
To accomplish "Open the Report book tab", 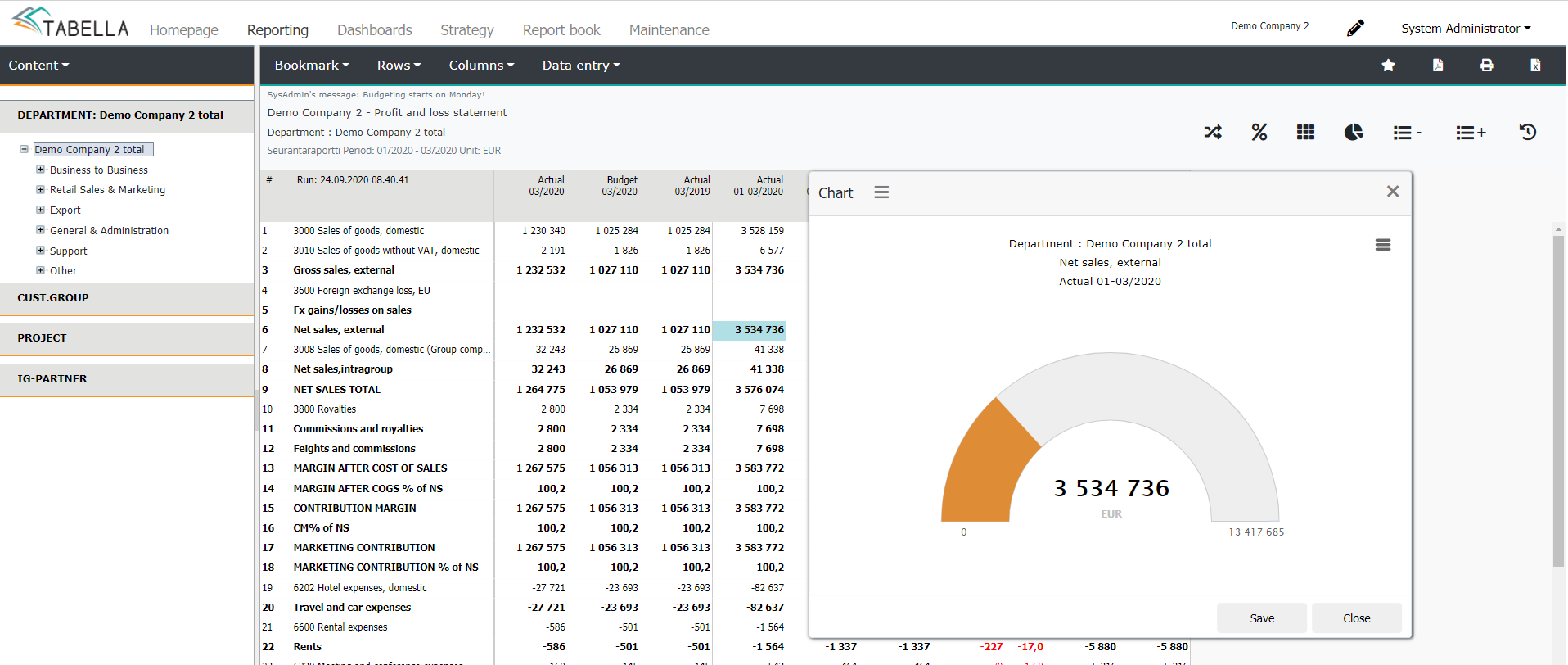I will coord(561,30).
